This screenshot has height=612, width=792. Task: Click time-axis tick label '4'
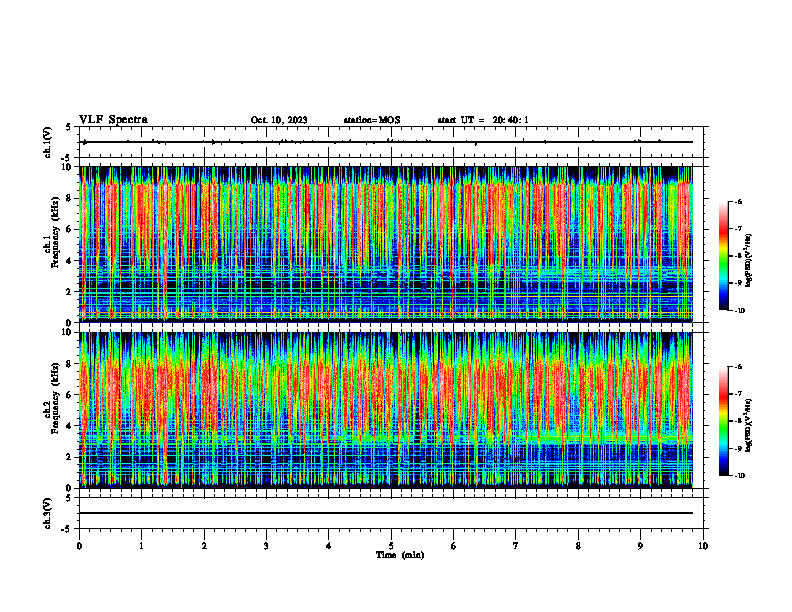click(329, 546)
